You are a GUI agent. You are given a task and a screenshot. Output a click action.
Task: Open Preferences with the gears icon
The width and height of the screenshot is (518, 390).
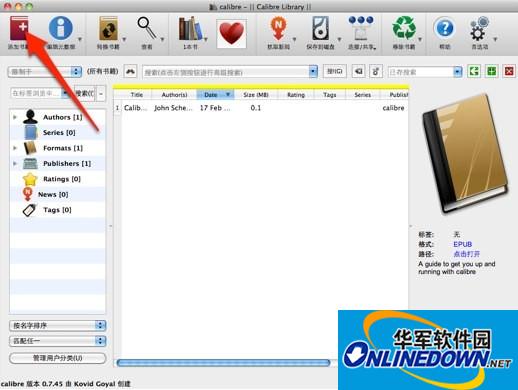[479, 29]
